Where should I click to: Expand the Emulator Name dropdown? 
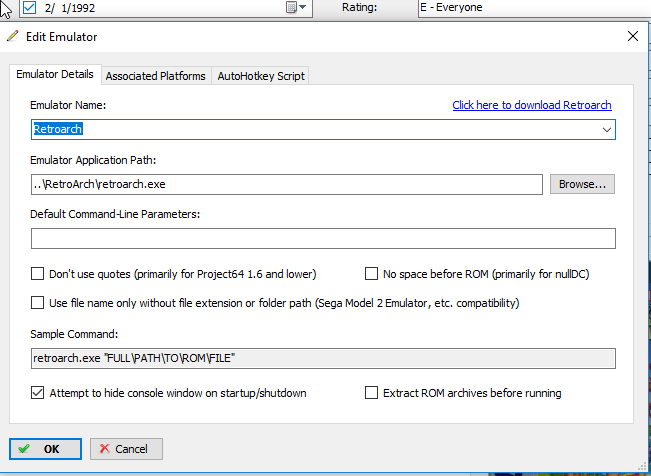[x=607, y=130]
